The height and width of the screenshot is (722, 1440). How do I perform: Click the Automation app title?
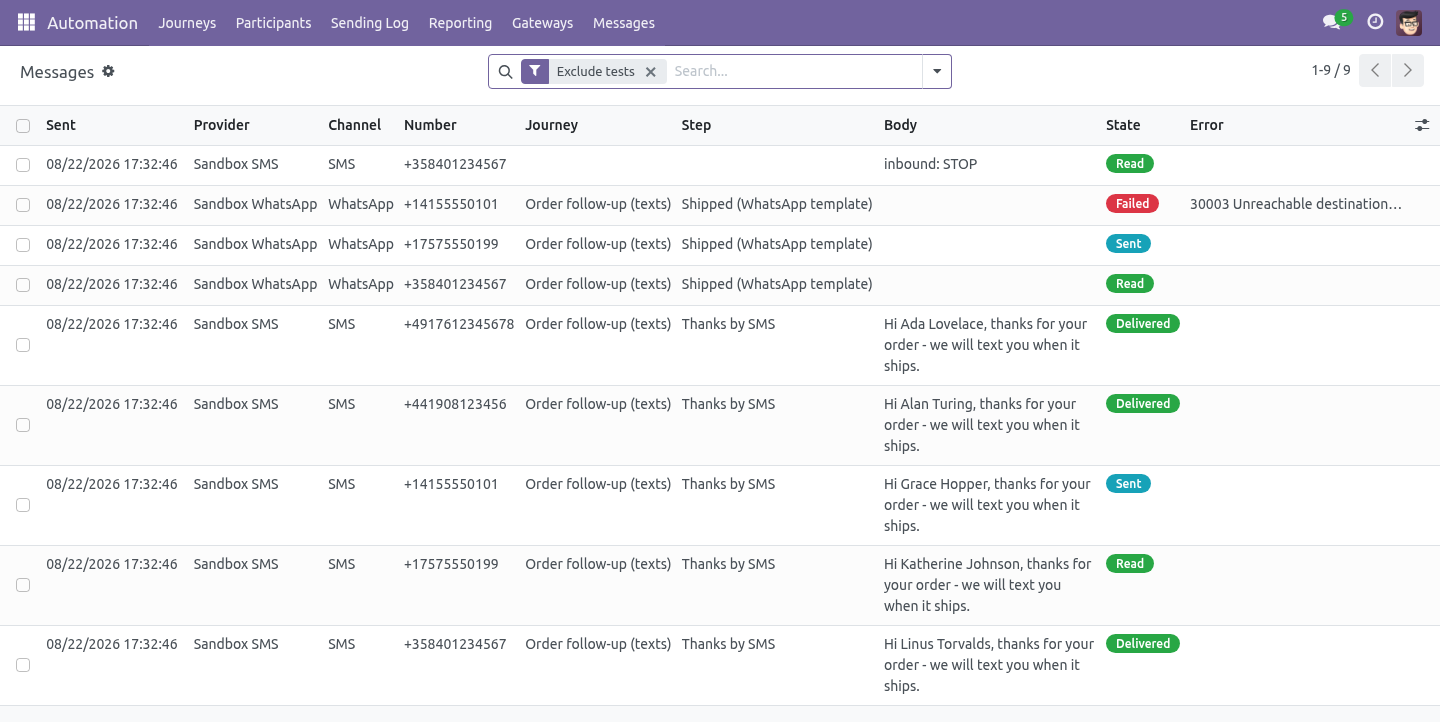pyautogui.click(x=92, y=22)
